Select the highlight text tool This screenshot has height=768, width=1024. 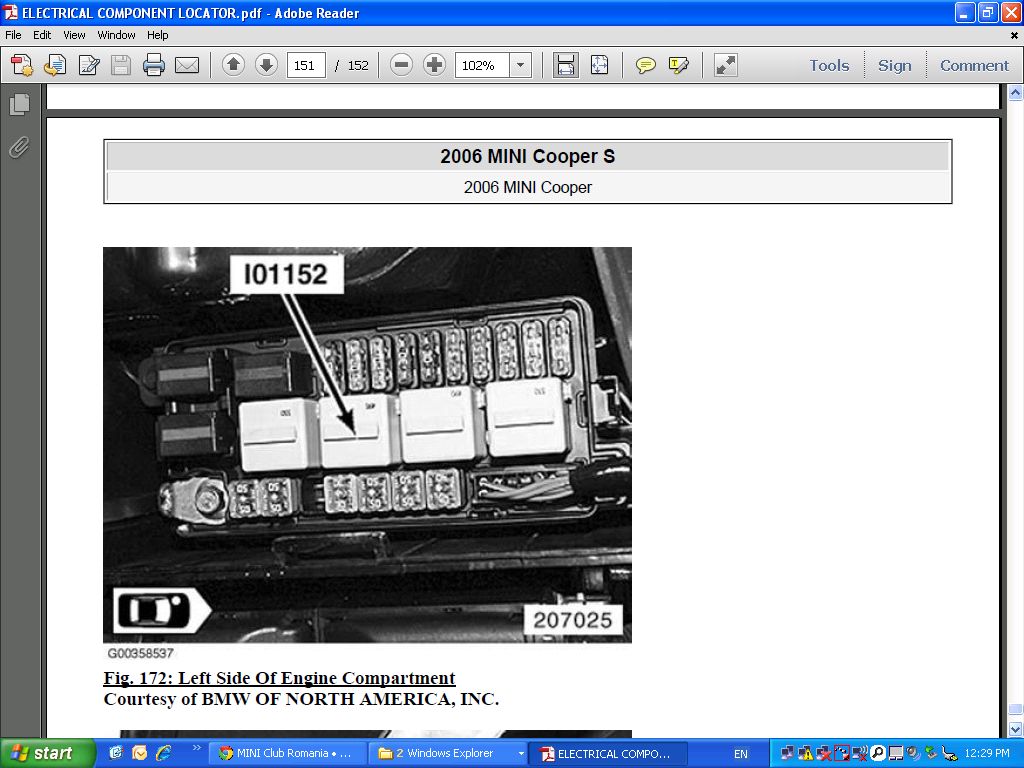click(x=679, y=66)
